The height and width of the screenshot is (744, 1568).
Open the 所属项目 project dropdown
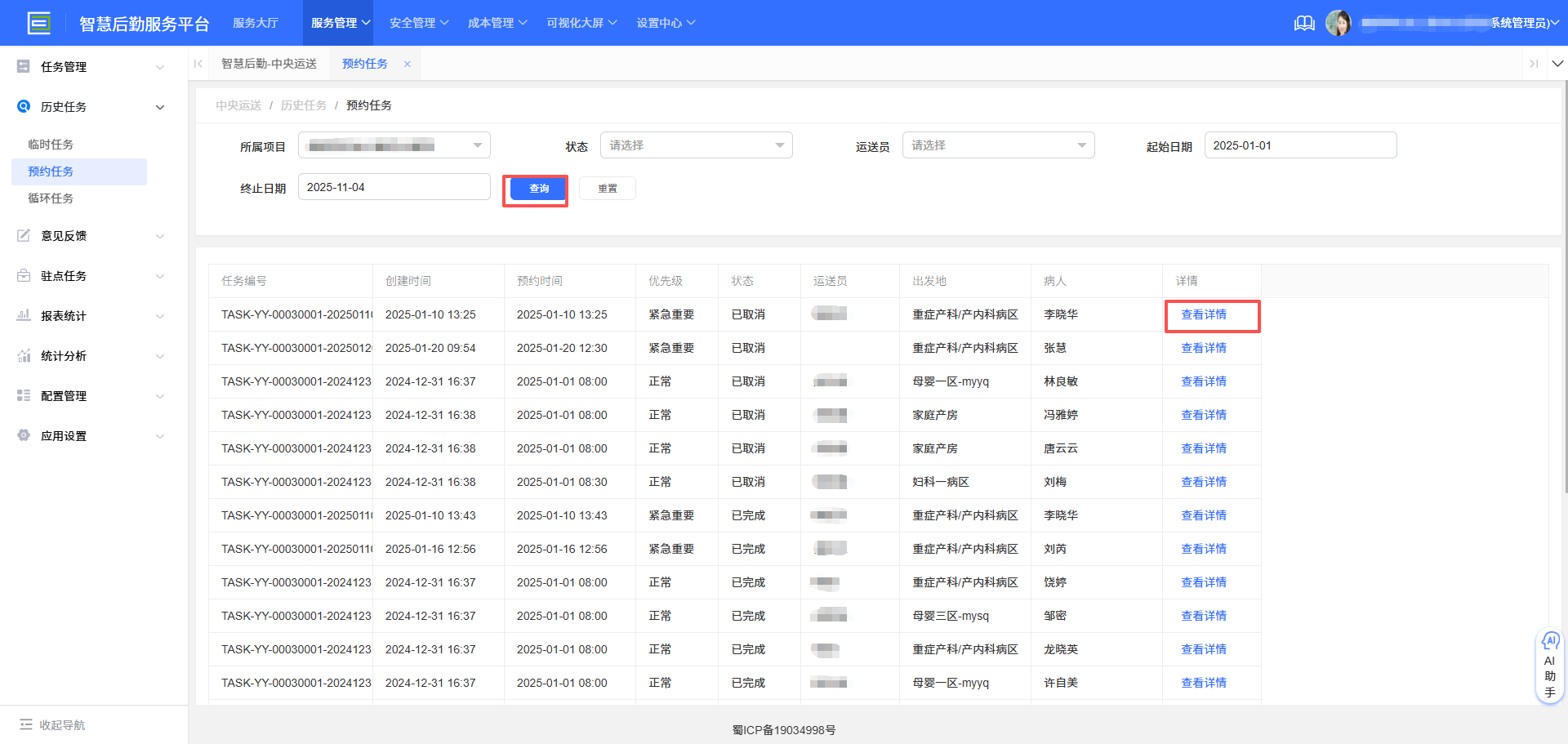tap(394, 145)
